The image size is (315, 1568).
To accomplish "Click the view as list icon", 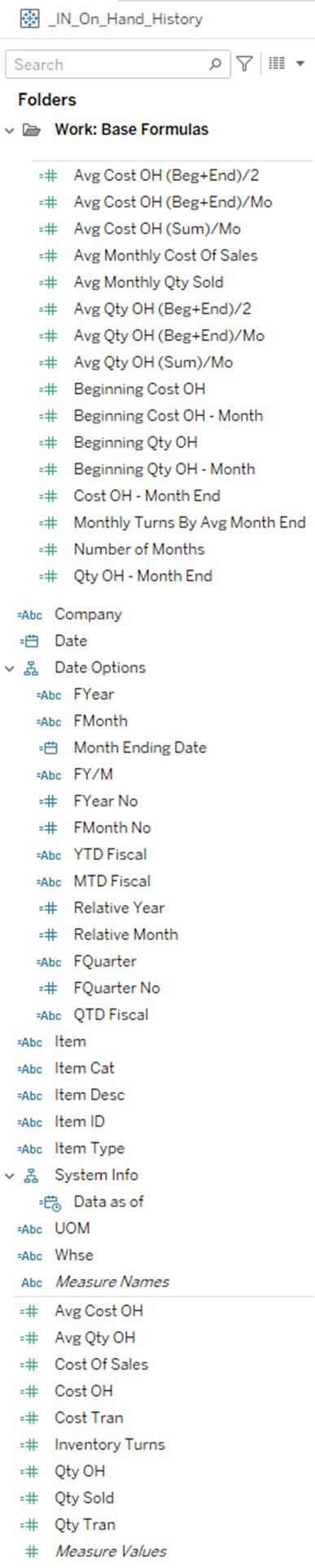I will [x=277, y=64].
